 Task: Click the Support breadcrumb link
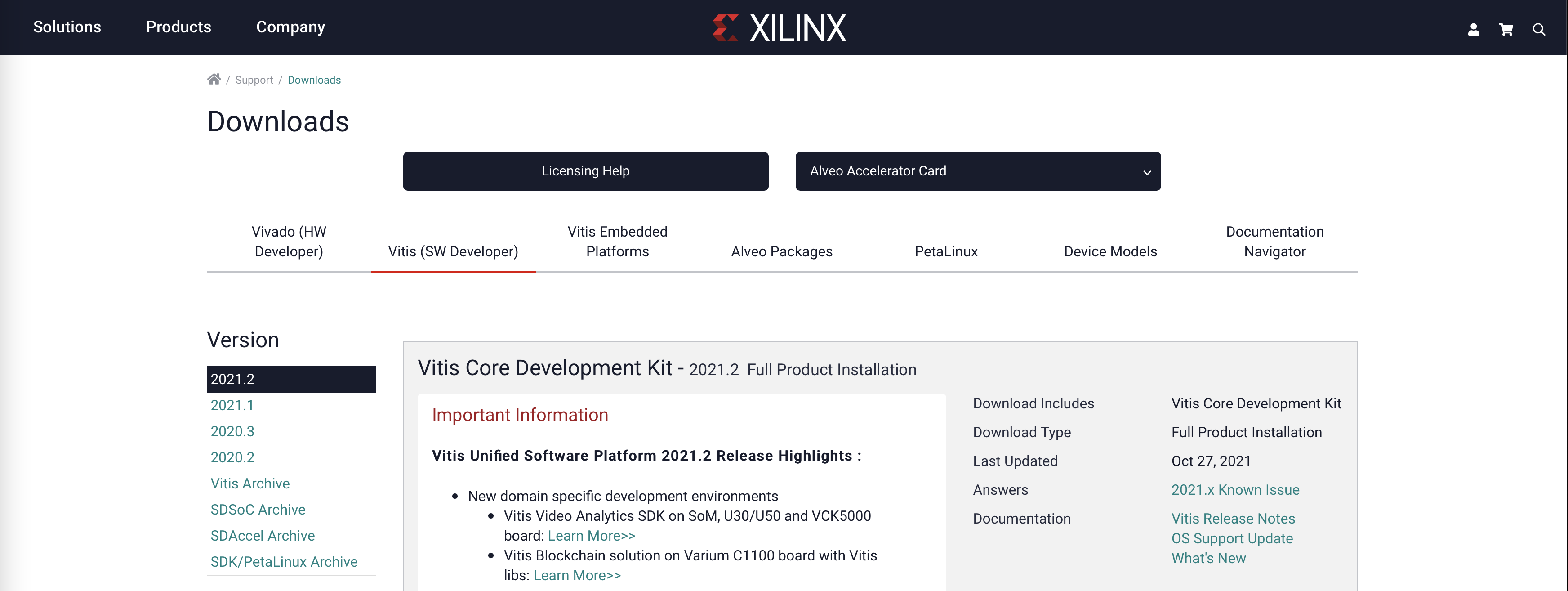[x=254, y=80]
